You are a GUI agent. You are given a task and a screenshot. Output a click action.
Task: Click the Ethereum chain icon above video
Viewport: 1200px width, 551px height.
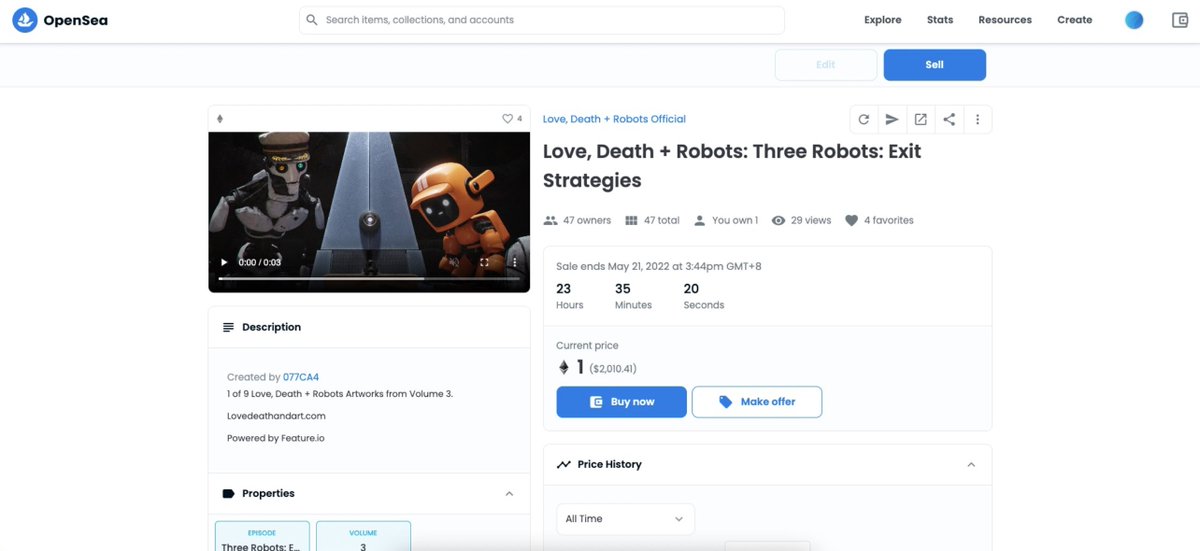220,118
